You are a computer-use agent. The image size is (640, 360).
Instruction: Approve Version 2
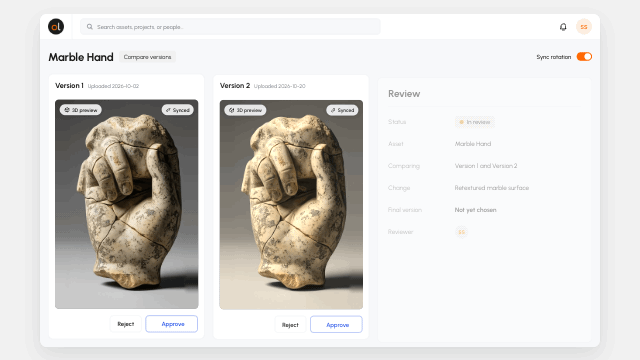pos(336,325)
